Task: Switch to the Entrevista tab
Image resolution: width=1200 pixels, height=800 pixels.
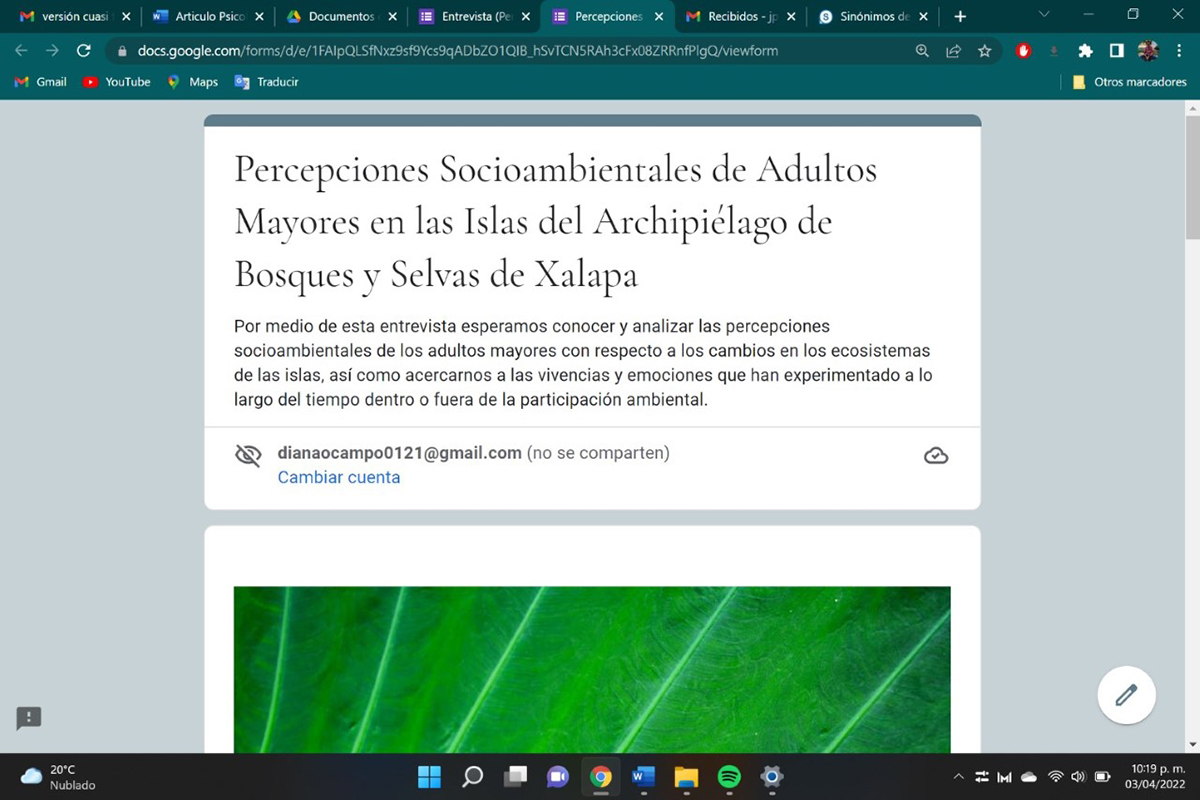Action: (470, 17)
